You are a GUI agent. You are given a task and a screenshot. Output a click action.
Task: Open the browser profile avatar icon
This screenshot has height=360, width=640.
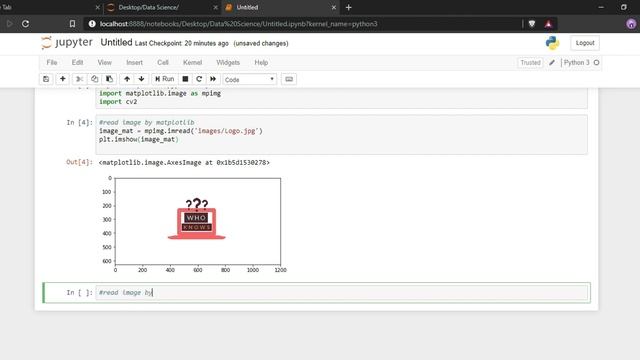point(631,24)
